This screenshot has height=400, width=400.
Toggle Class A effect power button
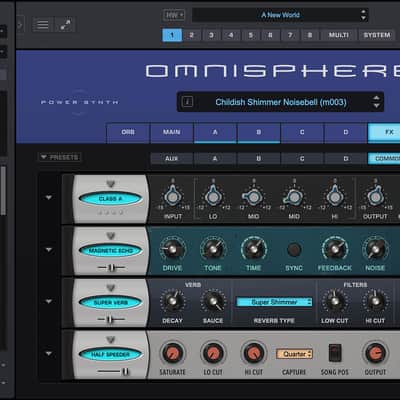click(110, 199)
